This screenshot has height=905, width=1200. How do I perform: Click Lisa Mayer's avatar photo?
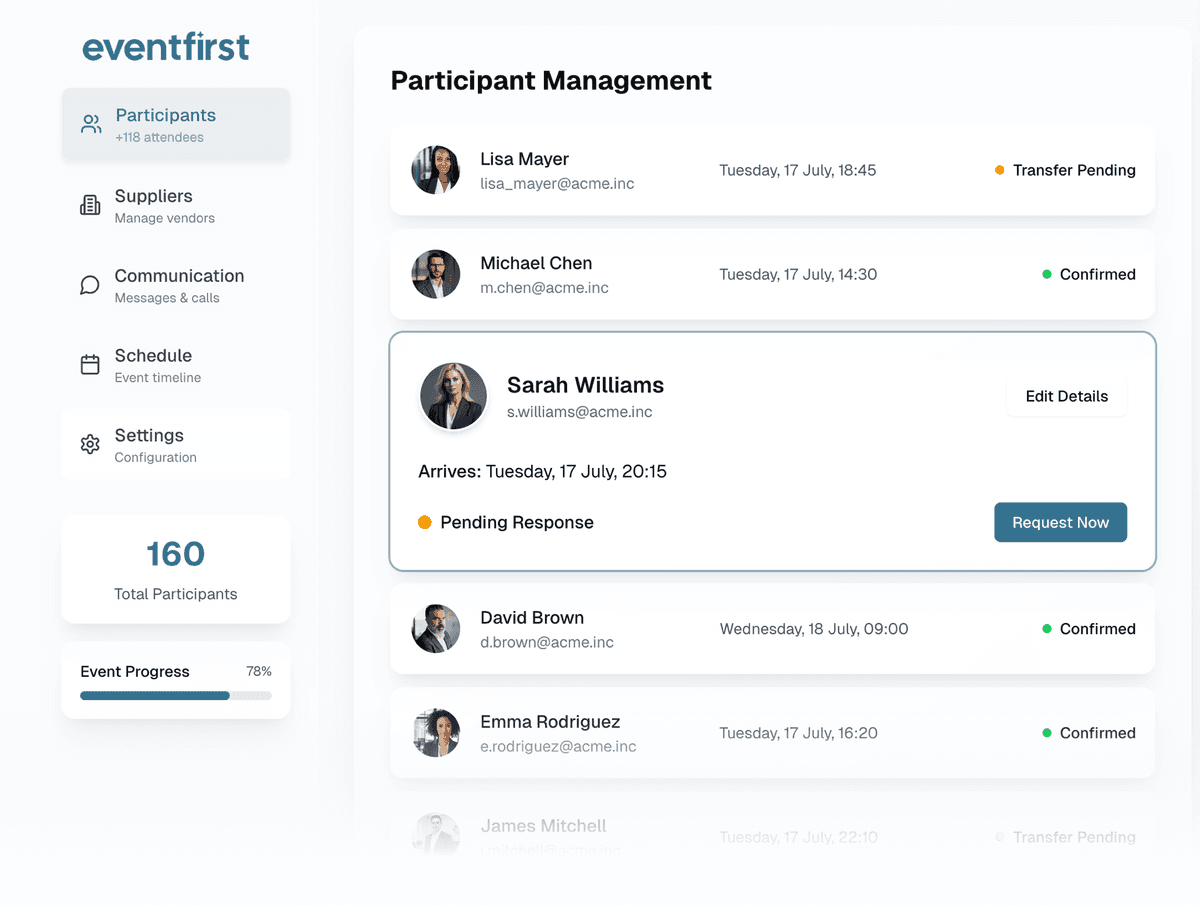click(x=436, y=170)
